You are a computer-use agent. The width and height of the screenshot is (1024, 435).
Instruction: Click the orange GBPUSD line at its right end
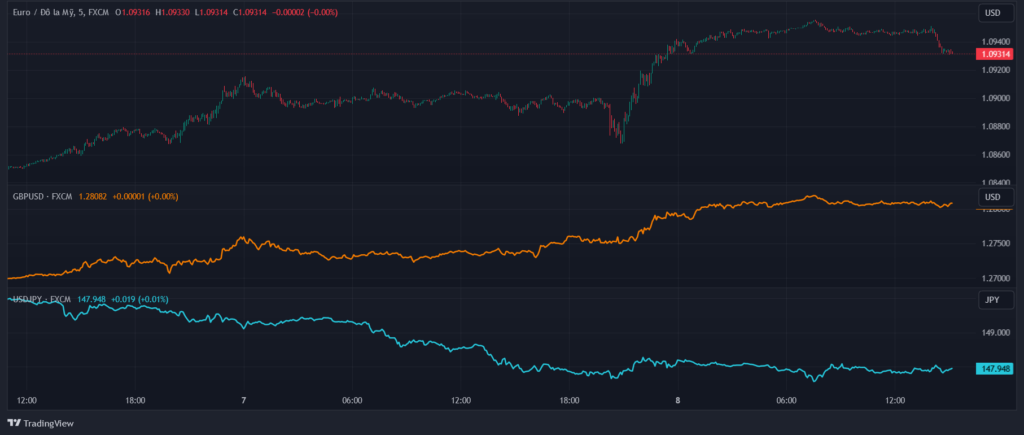[x=952, y=203]
